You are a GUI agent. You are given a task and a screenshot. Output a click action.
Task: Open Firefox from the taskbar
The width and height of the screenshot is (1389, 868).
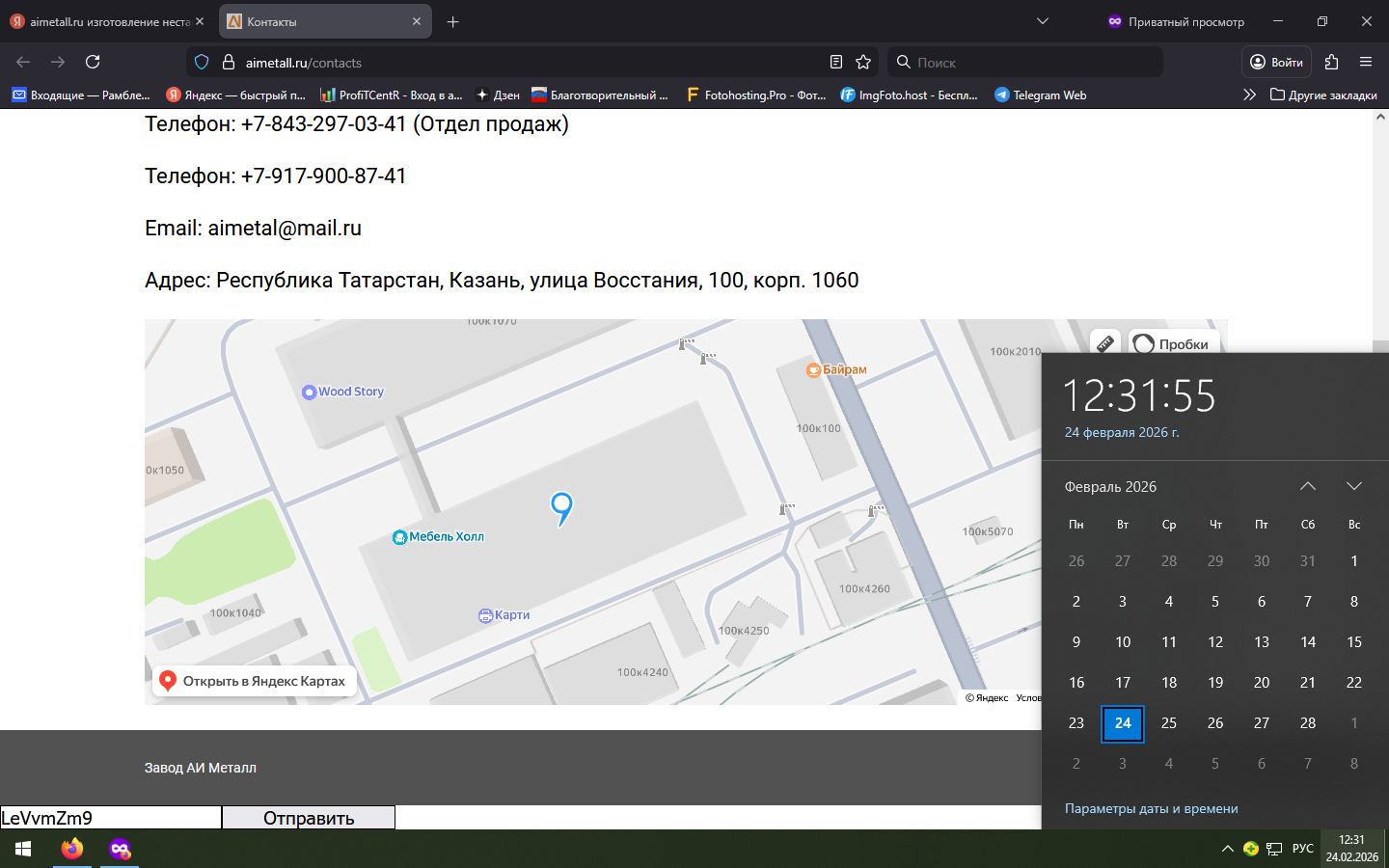point(72,849)
